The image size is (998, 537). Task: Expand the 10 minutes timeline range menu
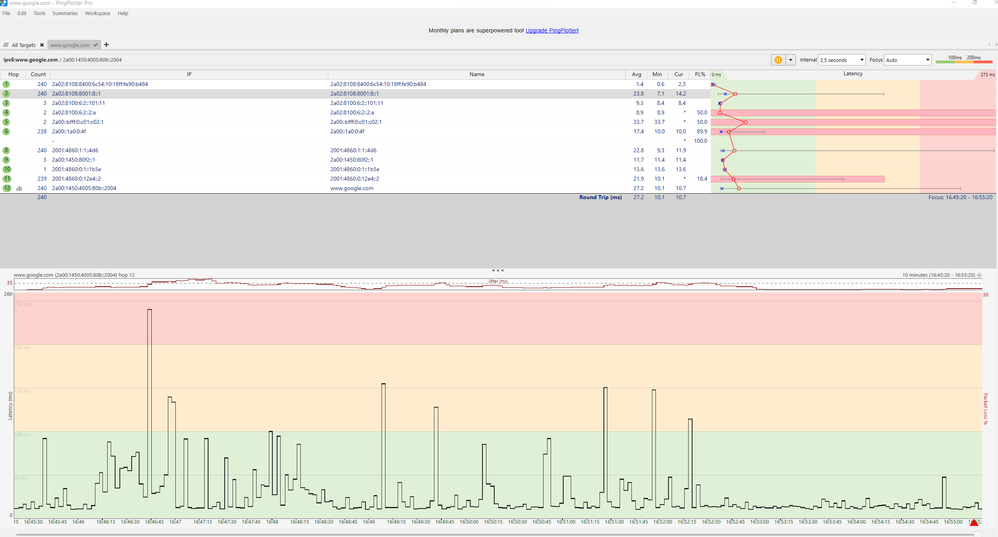point(980,275)
